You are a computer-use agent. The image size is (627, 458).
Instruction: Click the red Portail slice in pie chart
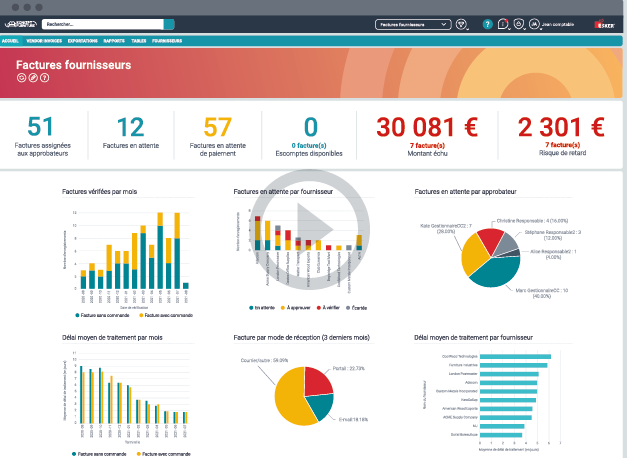(x=317, y=380)
